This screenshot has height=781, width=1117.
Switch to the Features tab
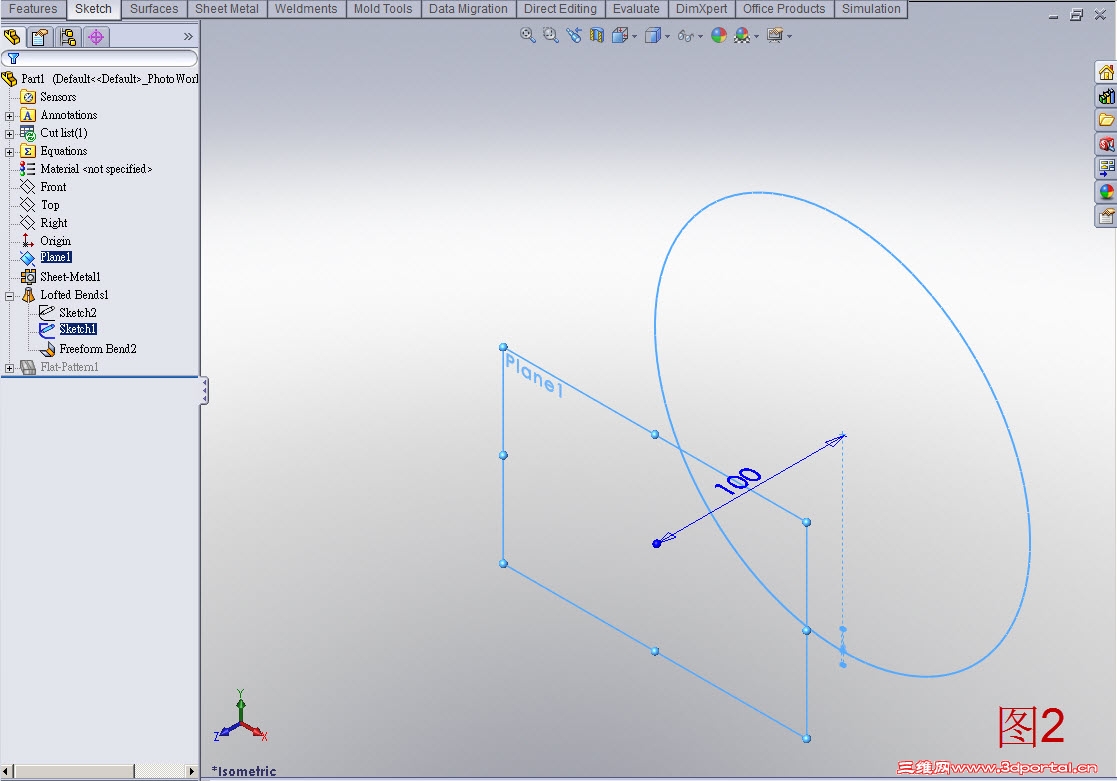point(33,9)
